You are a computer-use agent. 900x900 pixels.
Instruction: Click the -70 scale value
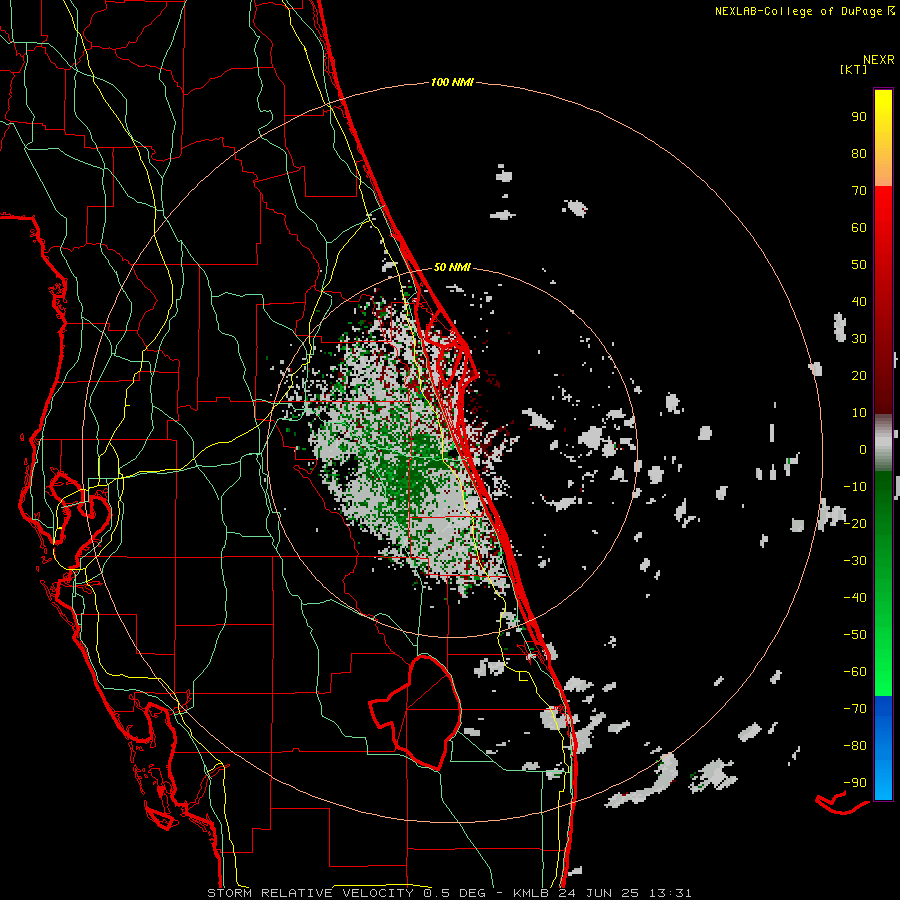855,709
